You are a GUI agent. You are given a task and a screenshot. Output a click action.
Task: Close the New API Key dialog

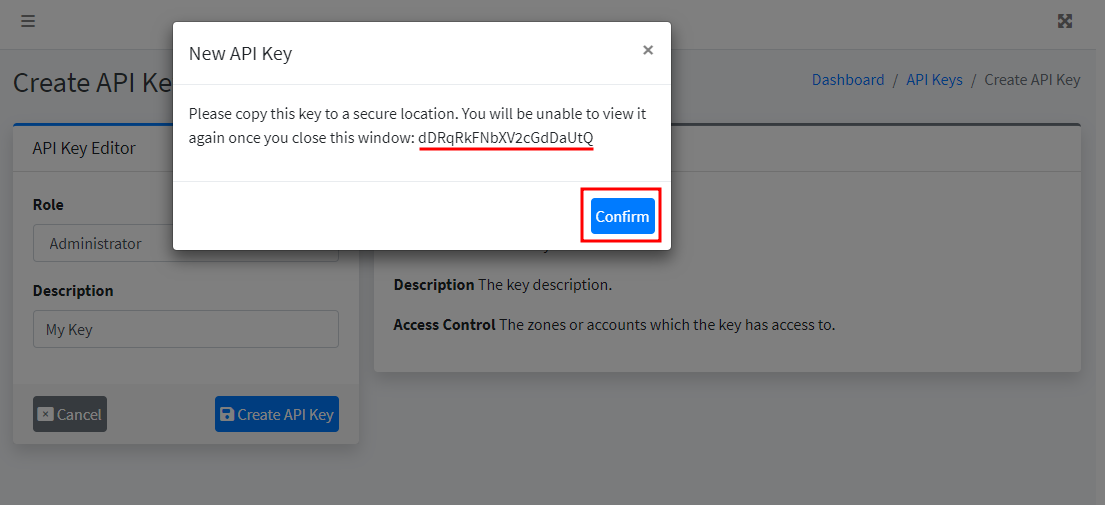648,50
